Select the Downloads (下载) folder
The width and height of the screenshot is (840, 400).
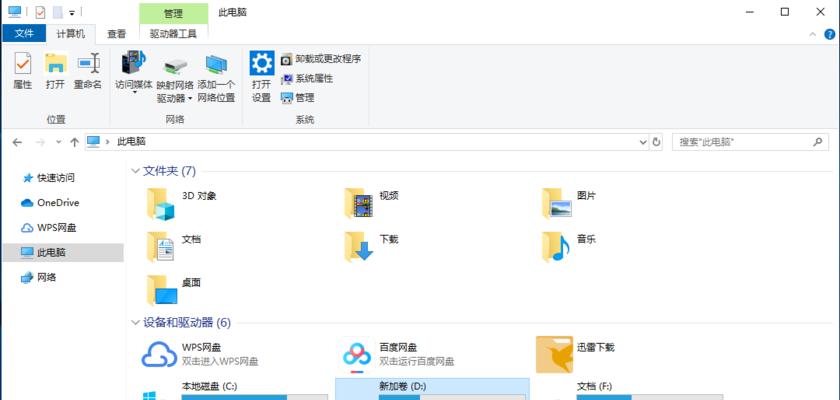tap(372, 247)
